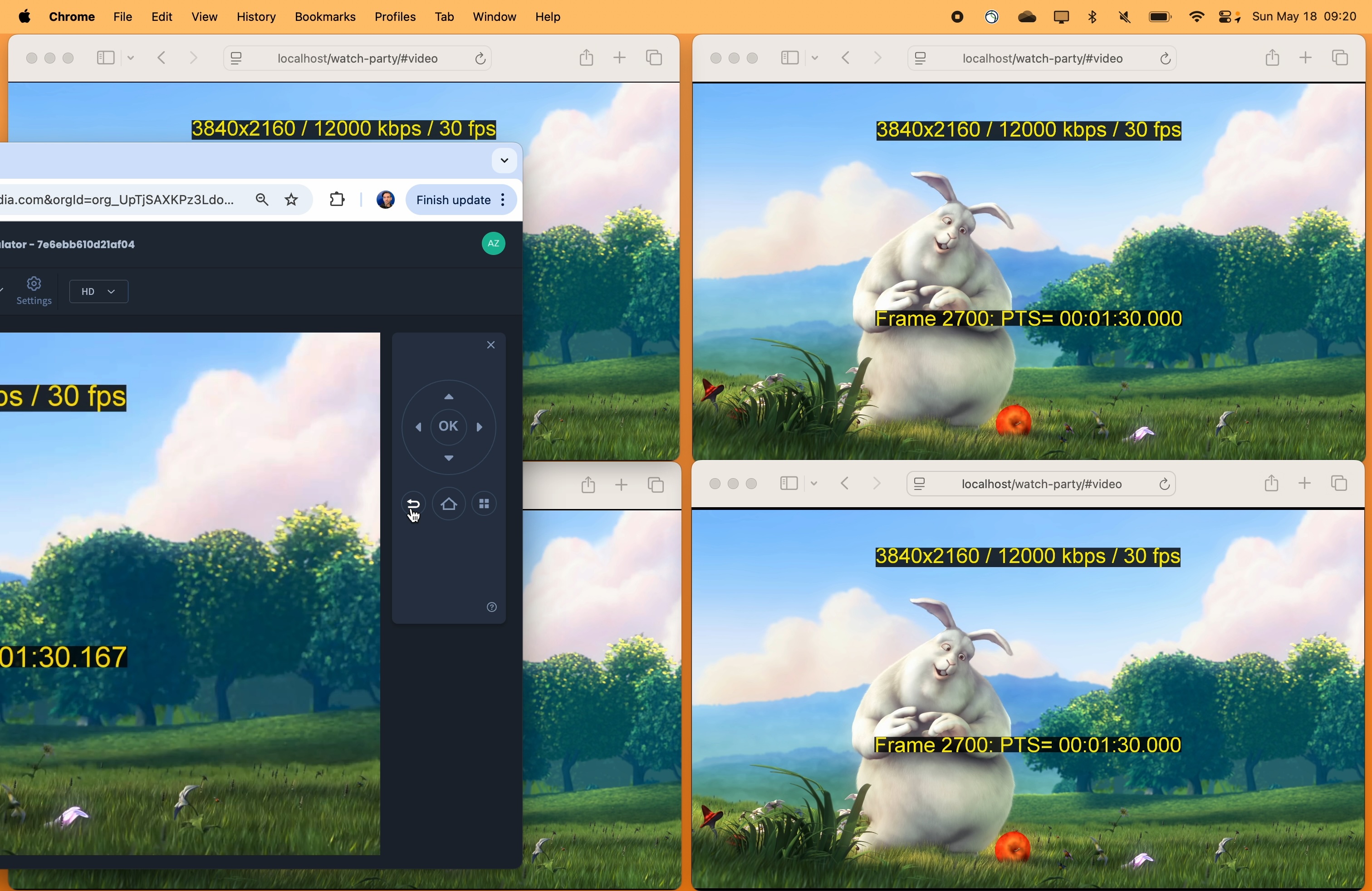Expand the HD quality dropdown
This screenshot has height=891, width=1372.
click(98, 292)
